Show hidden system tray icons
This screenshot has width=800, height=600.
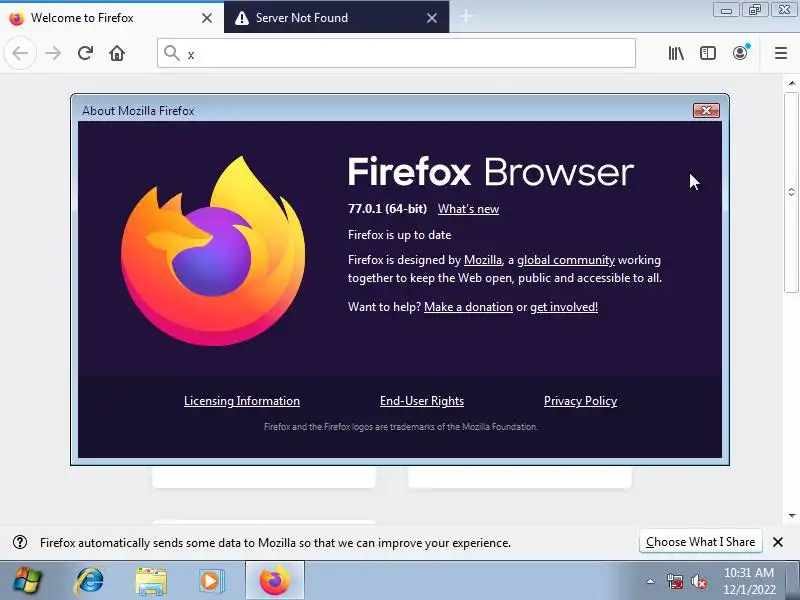click(650, 581)
